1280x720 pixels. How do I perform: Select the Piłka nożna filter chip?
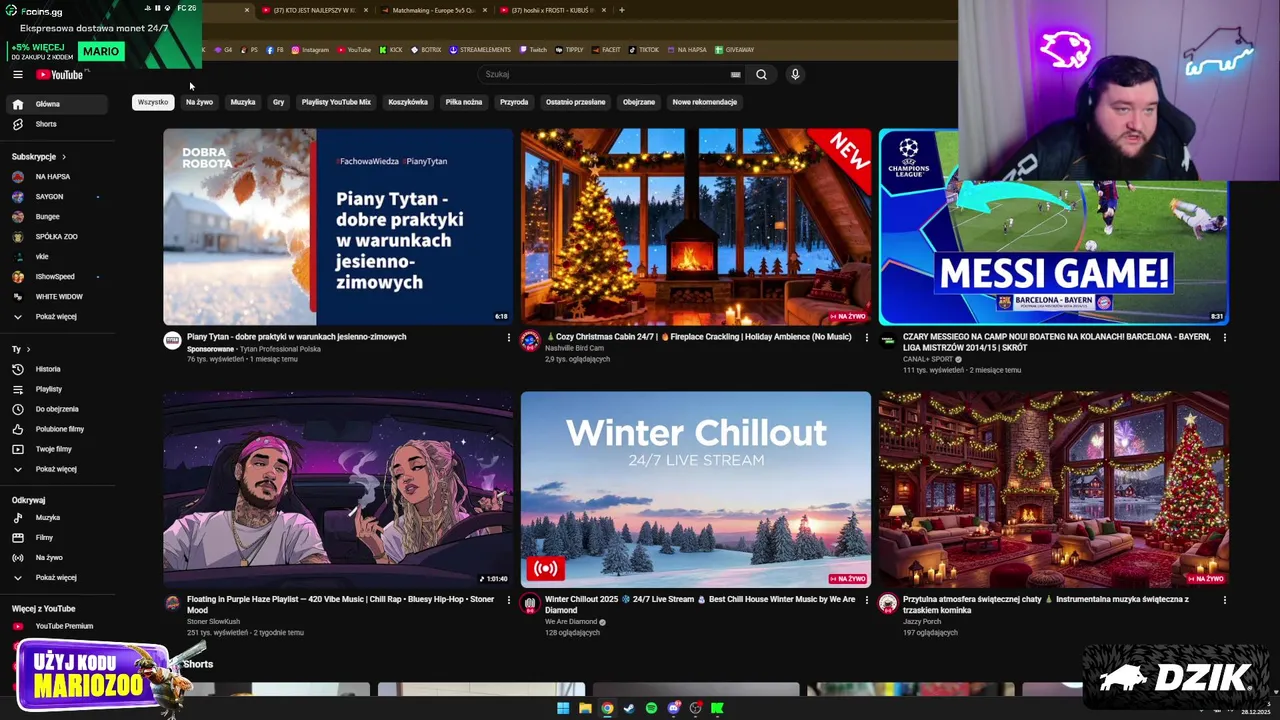pos(464,102)
